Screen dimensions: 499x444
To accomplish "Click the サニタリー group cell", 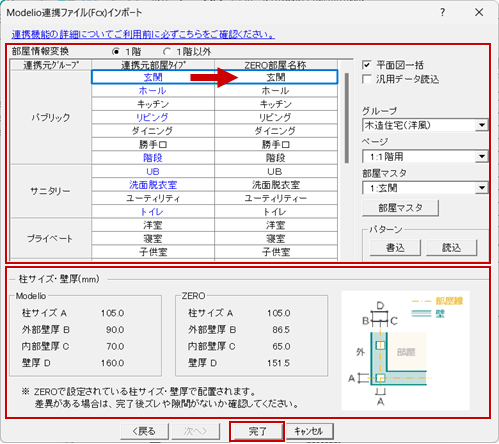I will pos(51,191).
